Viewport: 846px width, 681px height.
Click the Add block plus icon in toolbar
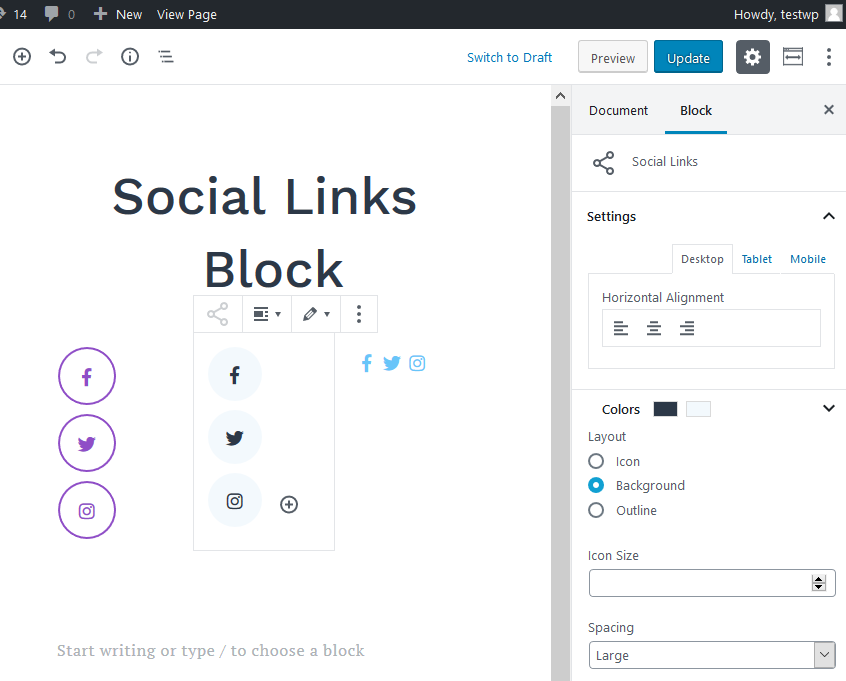pos(22,57)
